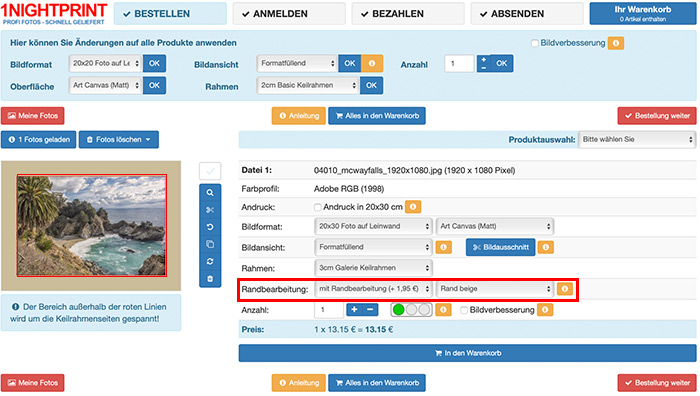The width and height of the screenshot is (700, 396).
Task: Enable Bildverbesserung checkbox in Datei 1 row
Action: [x=464, y=310]
